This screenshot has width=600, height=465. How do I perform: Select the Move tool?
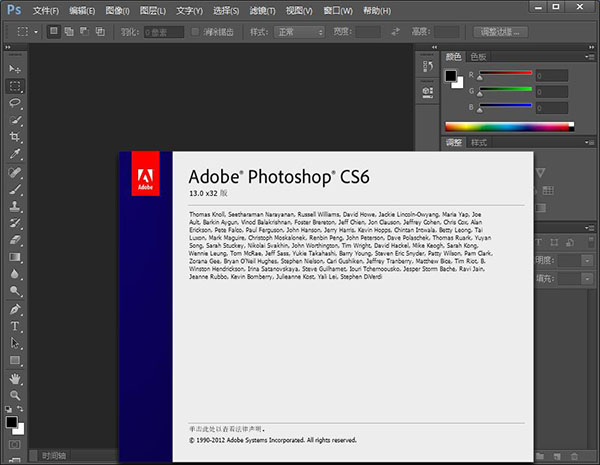[x=15, y=68]
